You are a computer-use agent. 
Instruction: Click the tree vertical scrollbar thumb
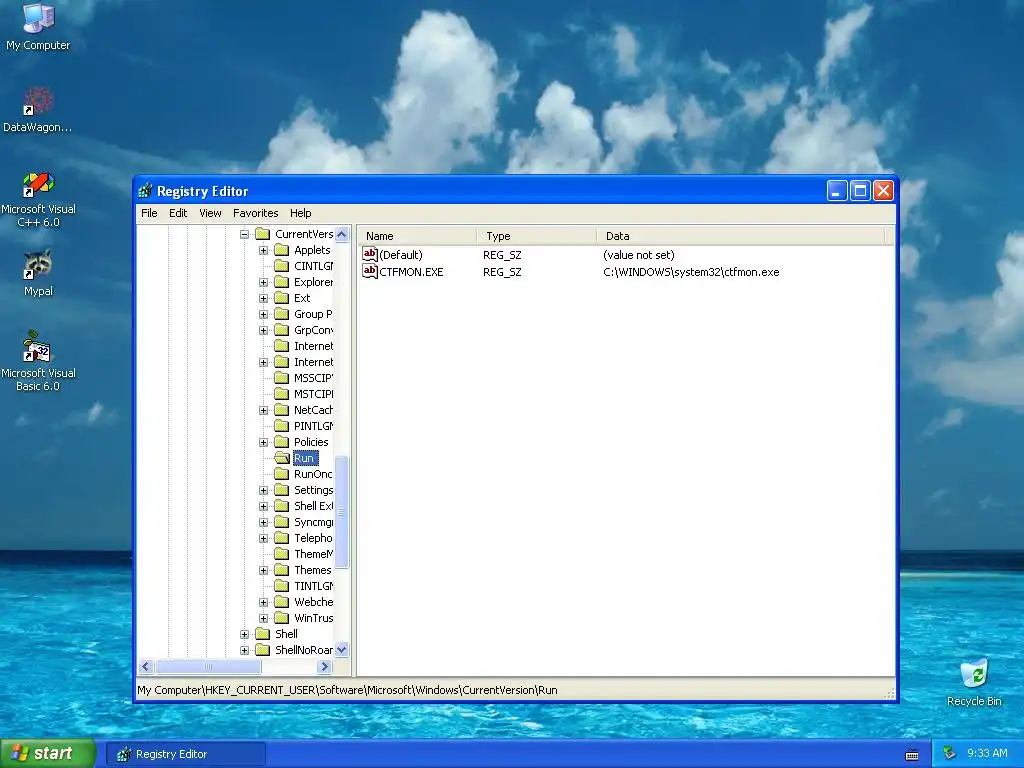click(x=342, y=512)
